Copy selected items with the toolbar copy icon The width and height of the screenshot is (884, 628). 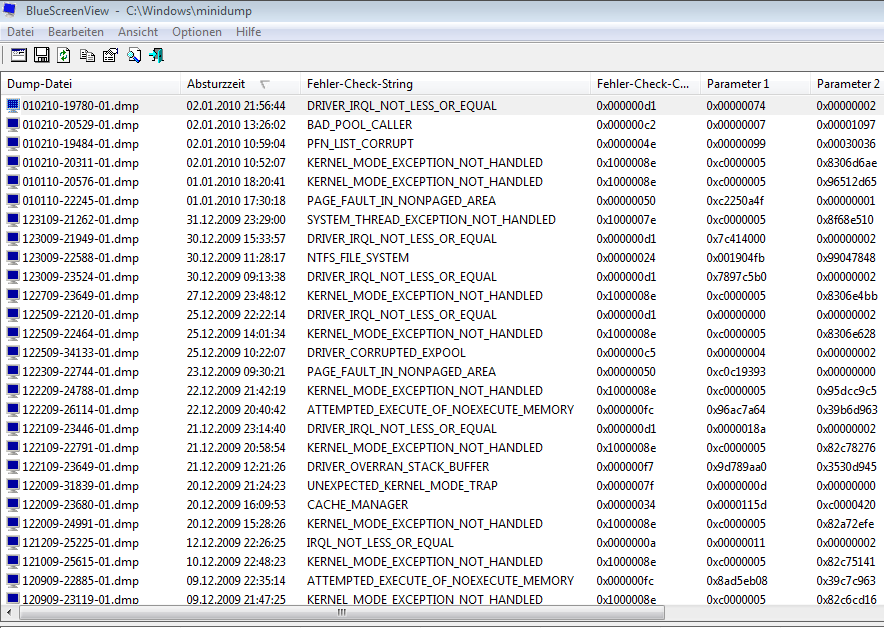pyautogui.click(x=87, y=55)
